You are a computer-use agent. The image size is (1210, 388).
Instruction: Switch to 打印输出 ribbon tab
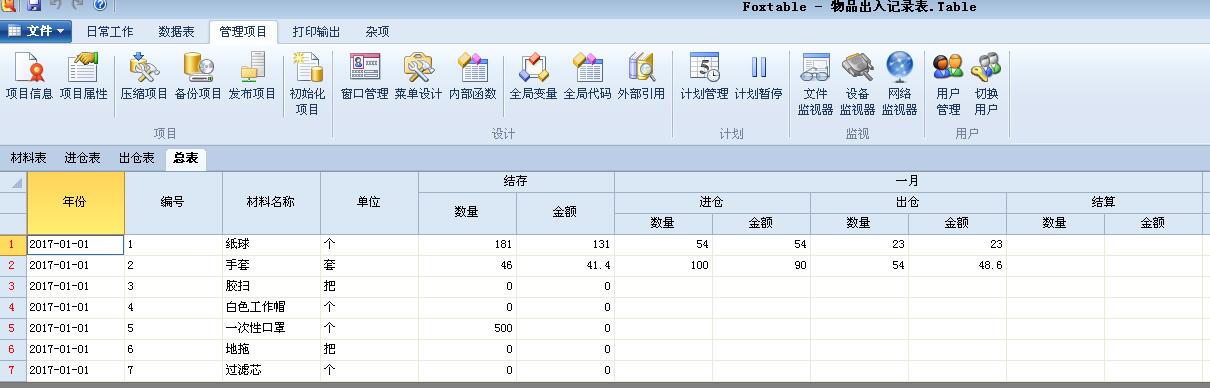pos(316,32)
